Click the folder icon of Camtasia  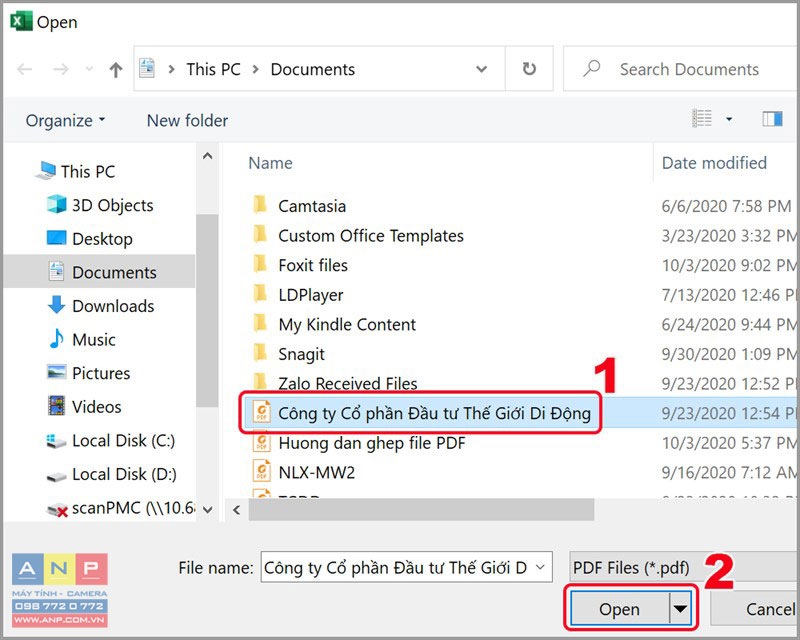tap(260, 203)
